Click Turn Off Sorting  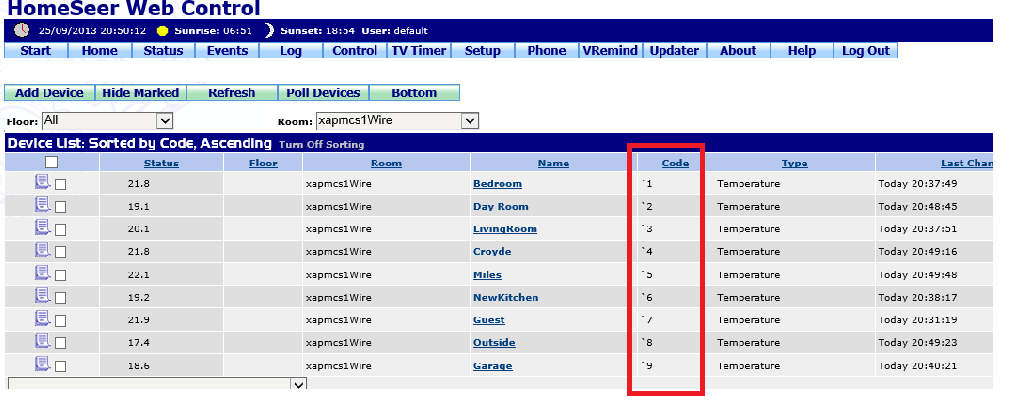tap(321, 145)
